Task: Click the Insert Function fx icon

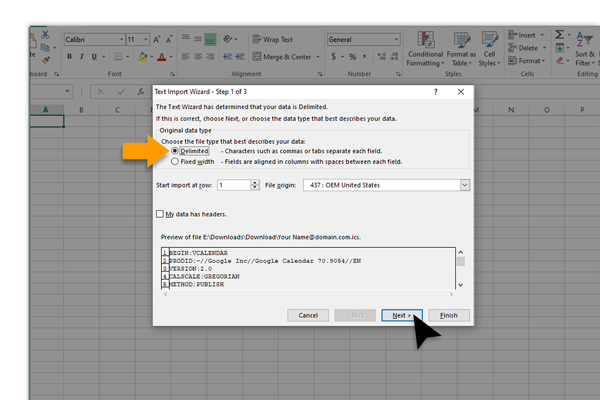Action: pyautogui.click(x=141, y=92)
